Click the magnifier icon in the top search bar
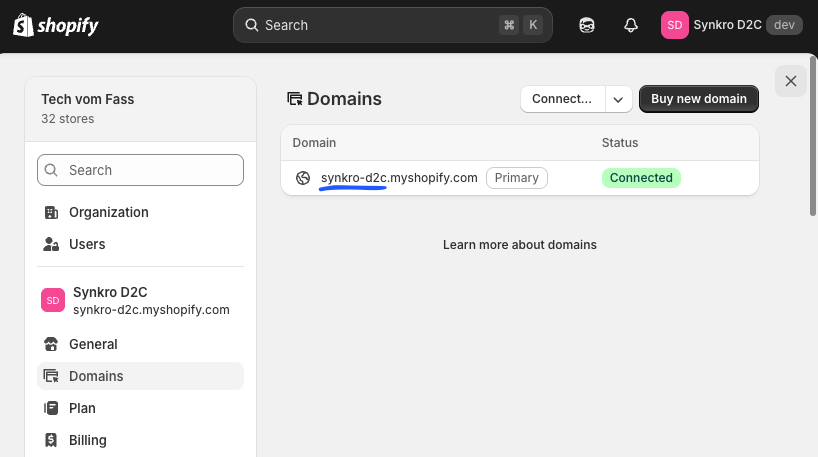The image size is (818, 457). pos(251,25)
